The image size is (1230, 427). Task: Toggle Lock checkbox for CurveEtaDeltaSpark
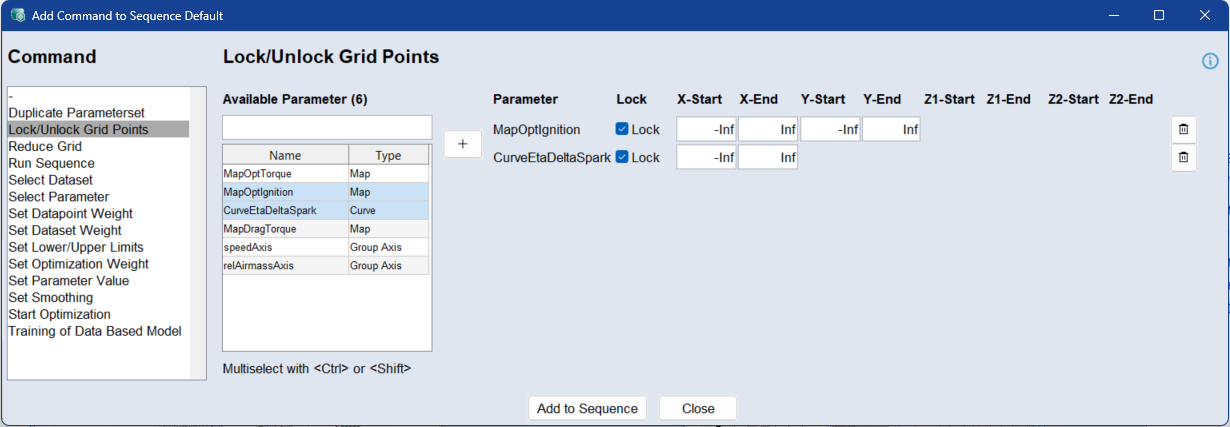(622, 157)
